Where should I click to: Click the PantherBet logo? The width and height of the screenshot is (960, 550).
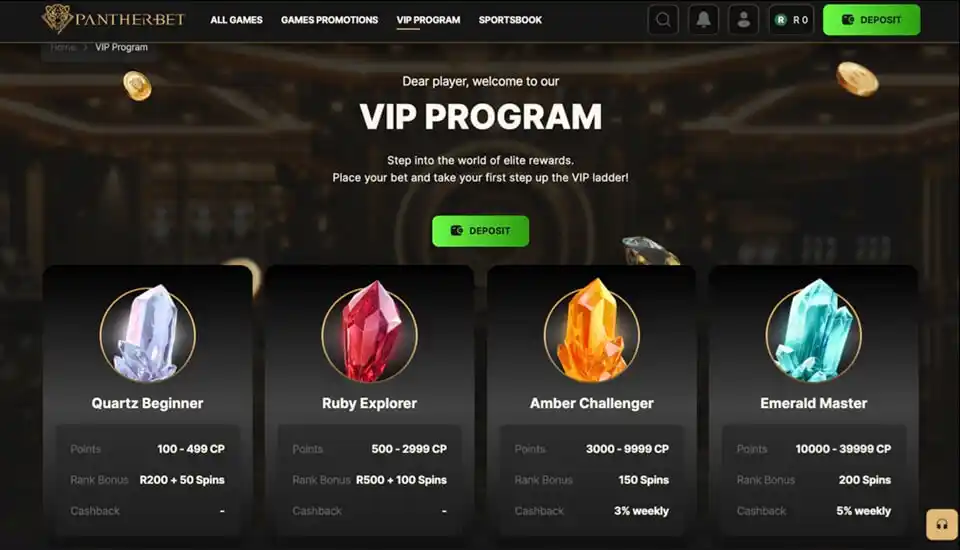coord(113,19)
